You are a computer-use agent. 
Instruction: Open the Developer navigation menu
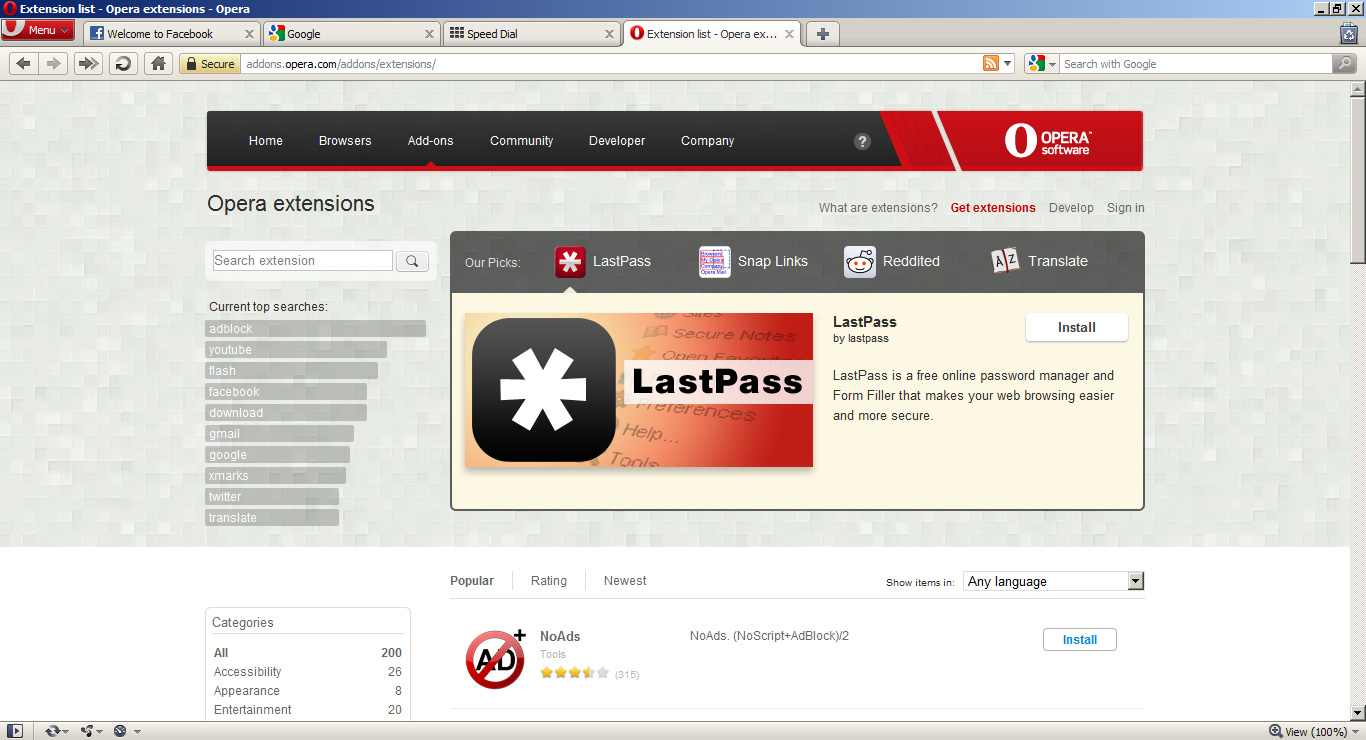616,141
